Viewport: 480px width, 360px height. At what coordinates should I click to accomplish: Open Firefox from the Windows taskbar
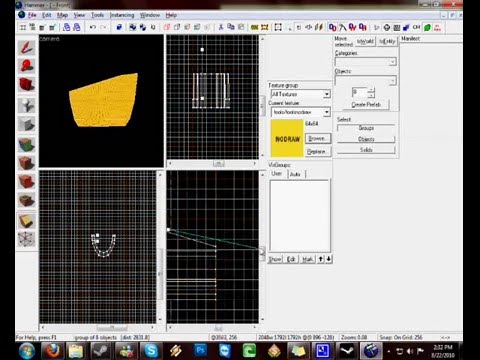tap(53, 351)
